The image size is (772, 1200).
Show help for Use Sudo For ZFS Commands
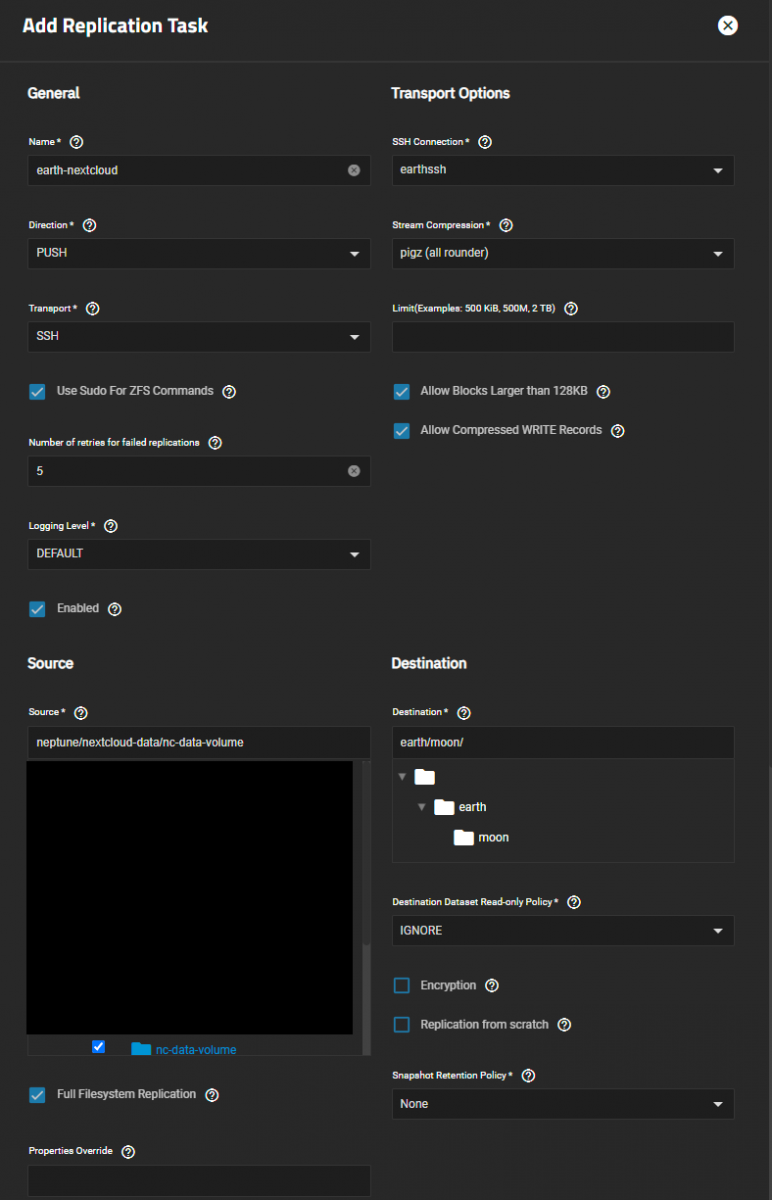point(229,392)
